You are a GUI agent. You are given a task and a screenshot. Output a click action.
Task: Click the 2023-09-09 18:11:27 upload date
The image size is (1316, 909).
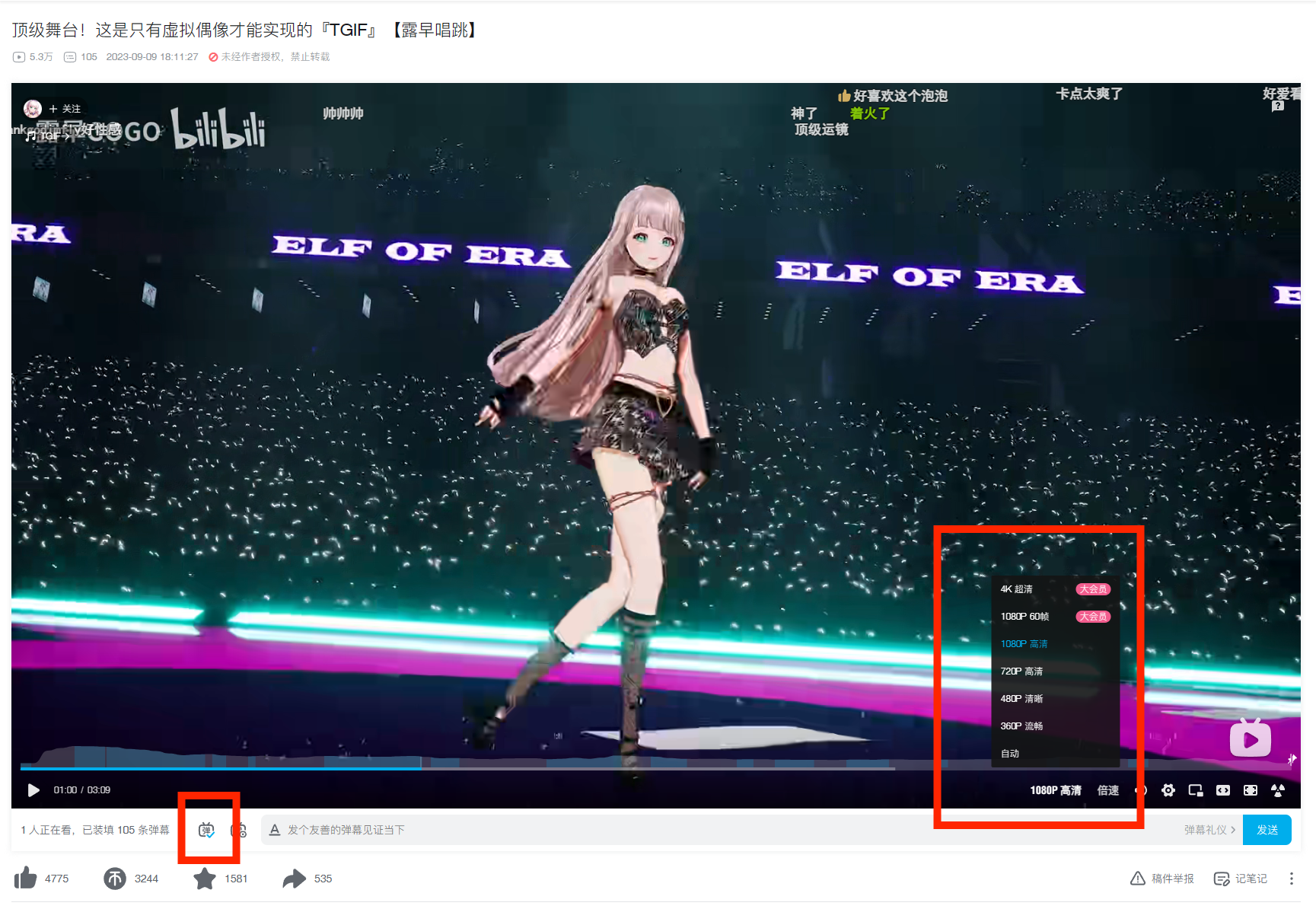(x=152, y=57)
